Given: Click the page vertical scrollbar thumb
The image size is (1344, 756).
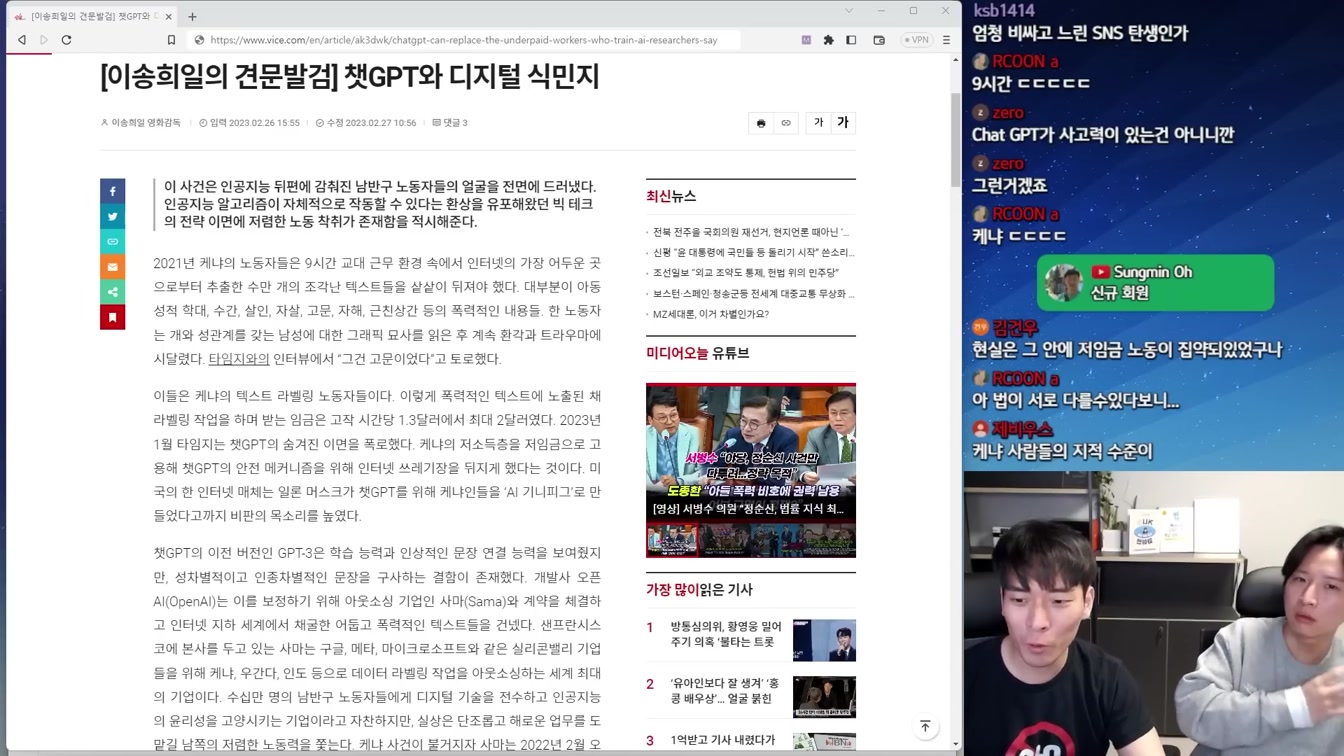Looking at the screenshot, I should point(955,140).
